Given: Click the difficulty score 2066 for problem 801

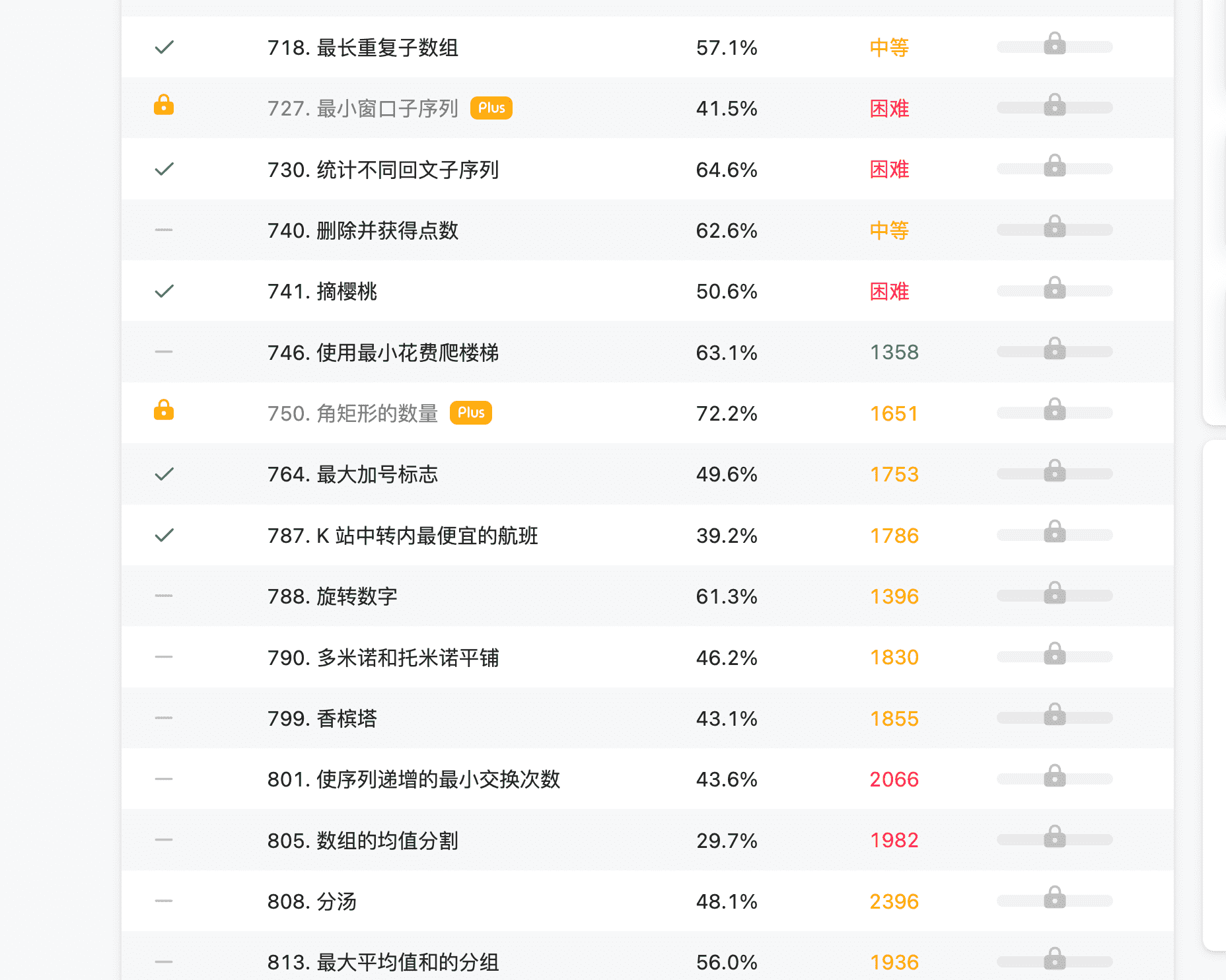Looking at the screenshot, I should pos(894,779).
